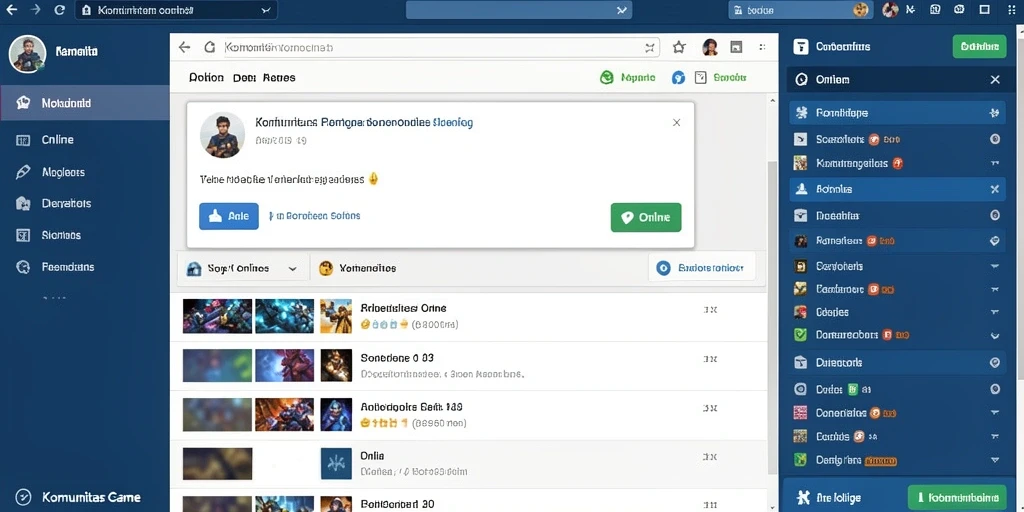
Task: Toggle the circle on the "Codes" row
Action: [995, 389]
